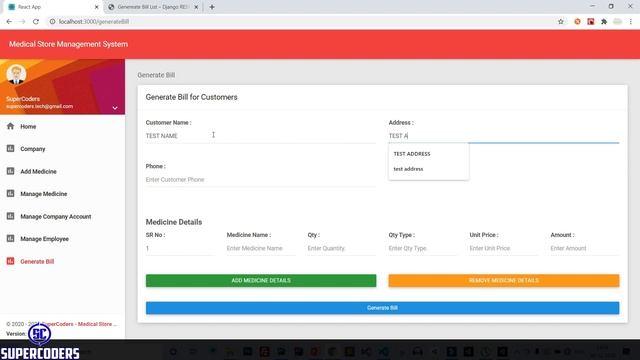This screenshot has height=360, width=640.
Task: Click the orange extension icon in toolbar
Action: [577, 22]
